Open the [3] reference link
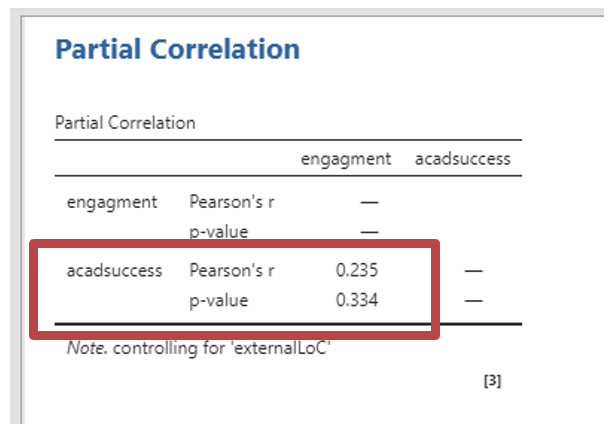Image resolution: width=611 pixels, height=433 pixels. click(492, 381)
